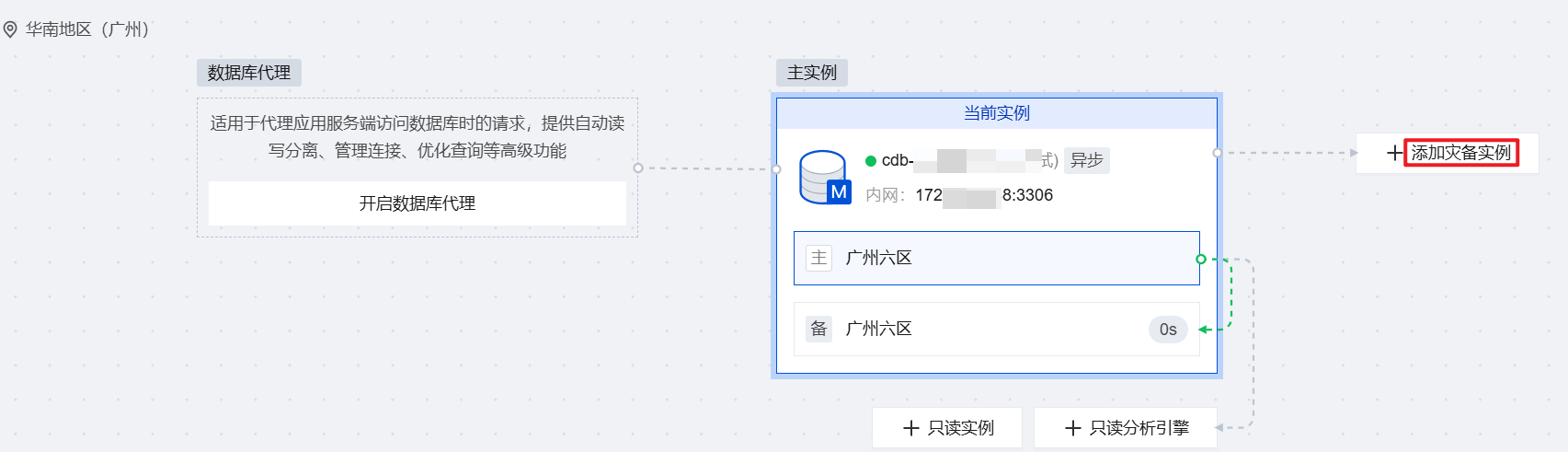Click the 异步 replication mode tag
Image resolution: width=1568 pixels, height=452 pixels.
coord(1086,160)
